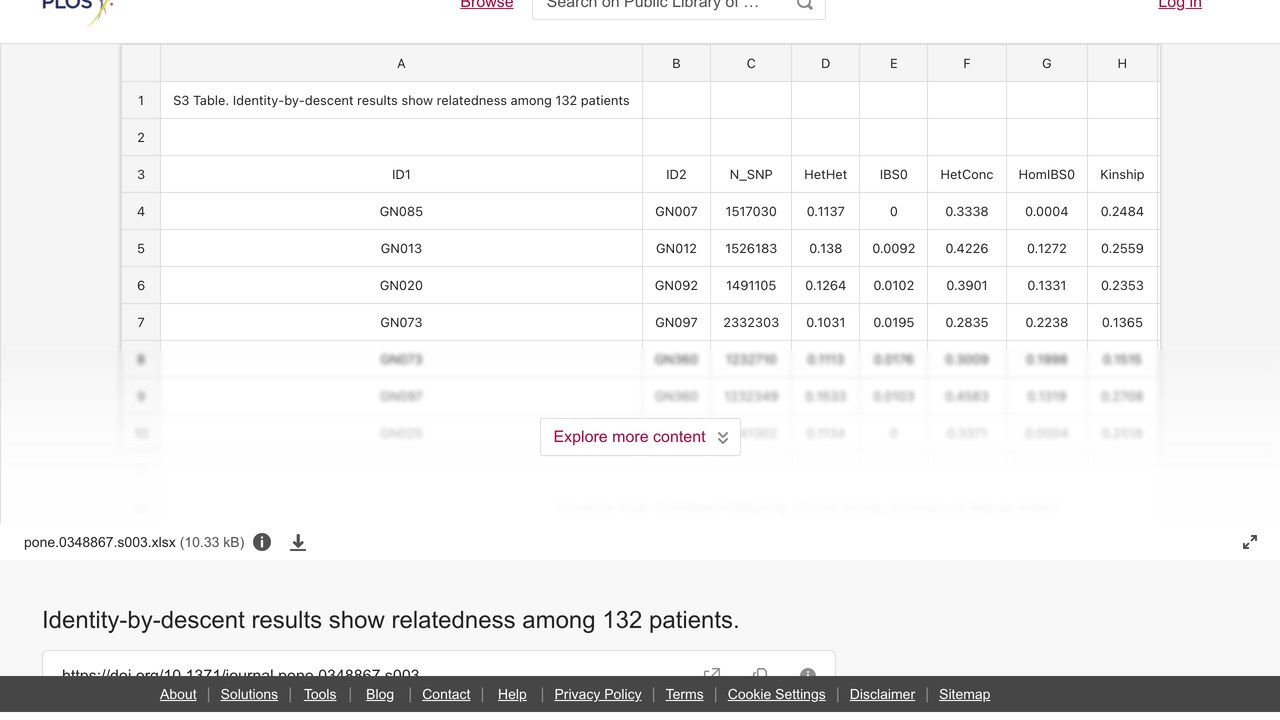1280x720 pixels.
Task: Click cell 0.1264
Action: click(825, 285)
